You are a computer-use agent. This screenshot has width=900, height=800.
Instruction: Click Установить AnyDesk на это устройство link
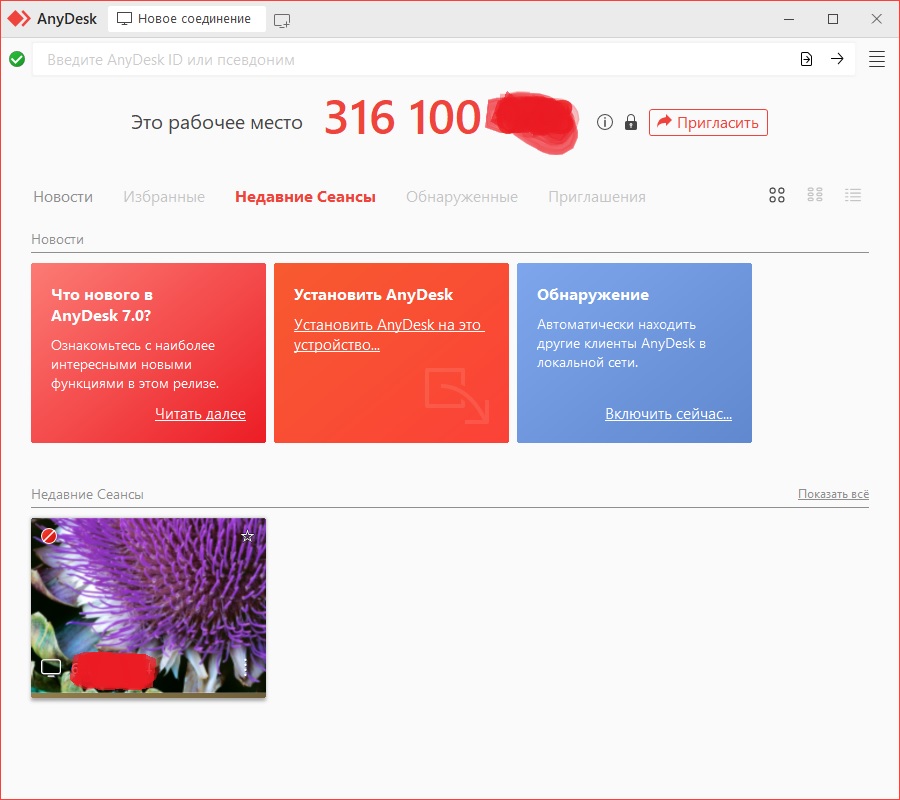pyautogui.click(x=389, y=335)
